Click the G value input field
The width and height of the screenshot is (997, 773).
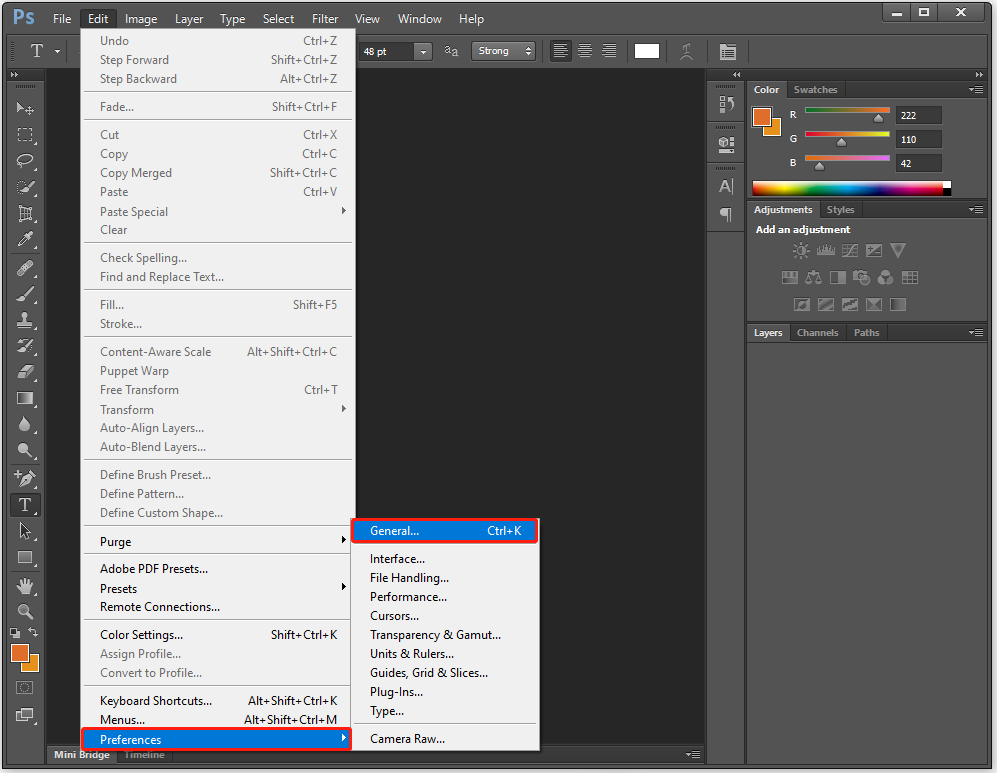919,139
